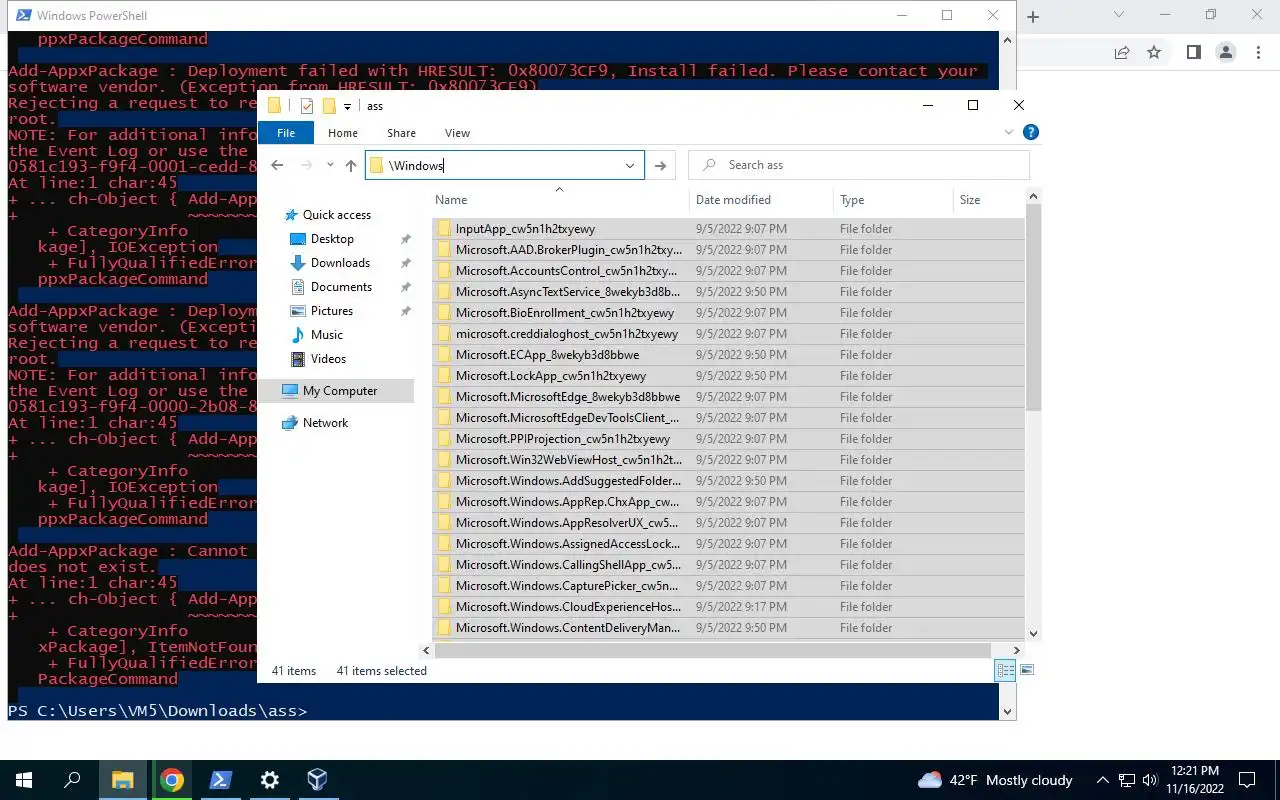Switch to the Home ribbon tab
The width and height of the screenshot is (1280, 800).
pos(343,133)
